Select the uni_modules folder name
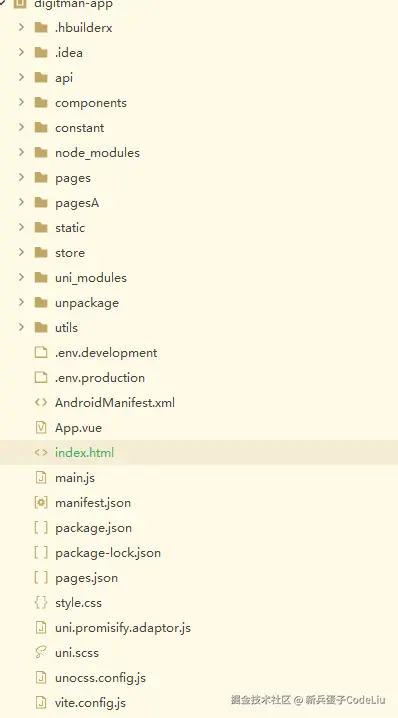Viewport: 398px width, 718px height. point(91,277)
